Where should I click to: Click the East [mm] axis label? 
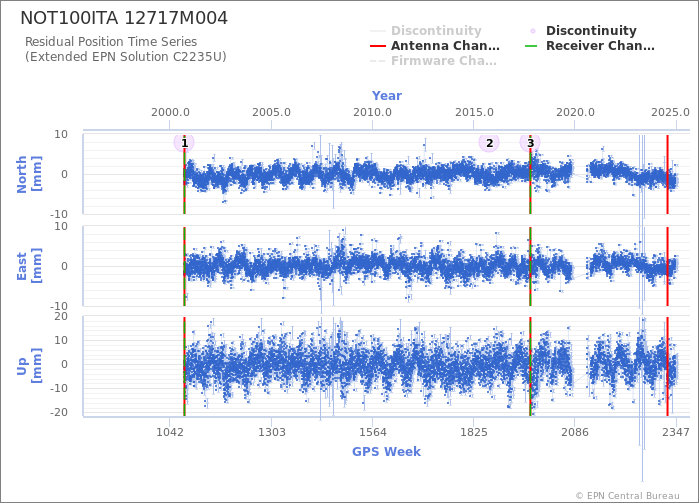[x=29, y=267]
